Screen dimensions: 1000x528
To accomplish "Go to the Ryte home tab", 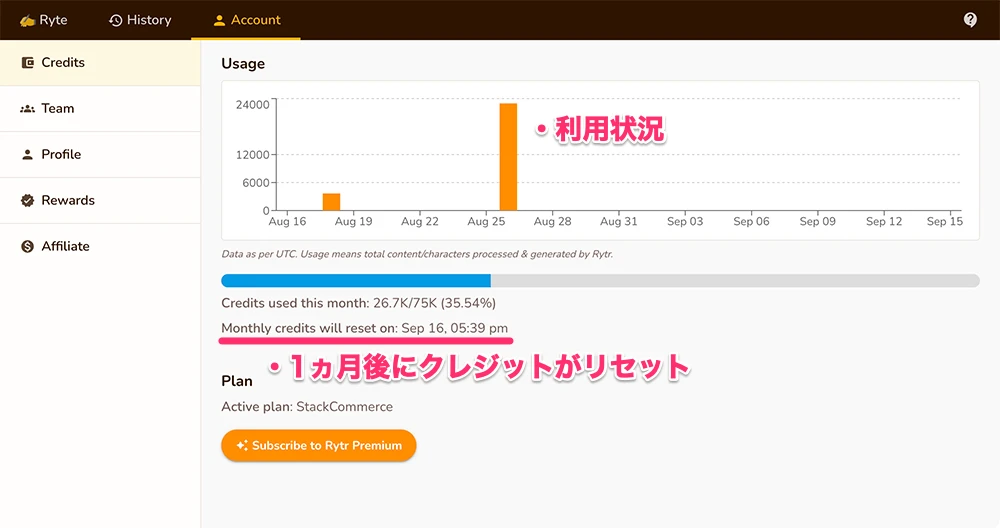I will (44, 20).
